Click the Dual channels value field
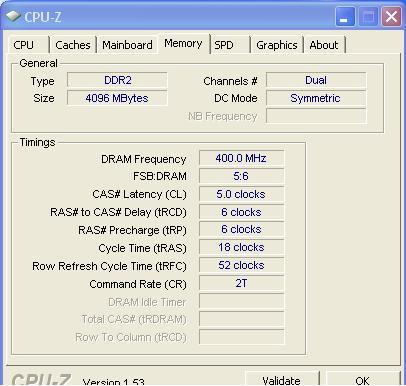 pyautogui.click(x=316, y=80)
